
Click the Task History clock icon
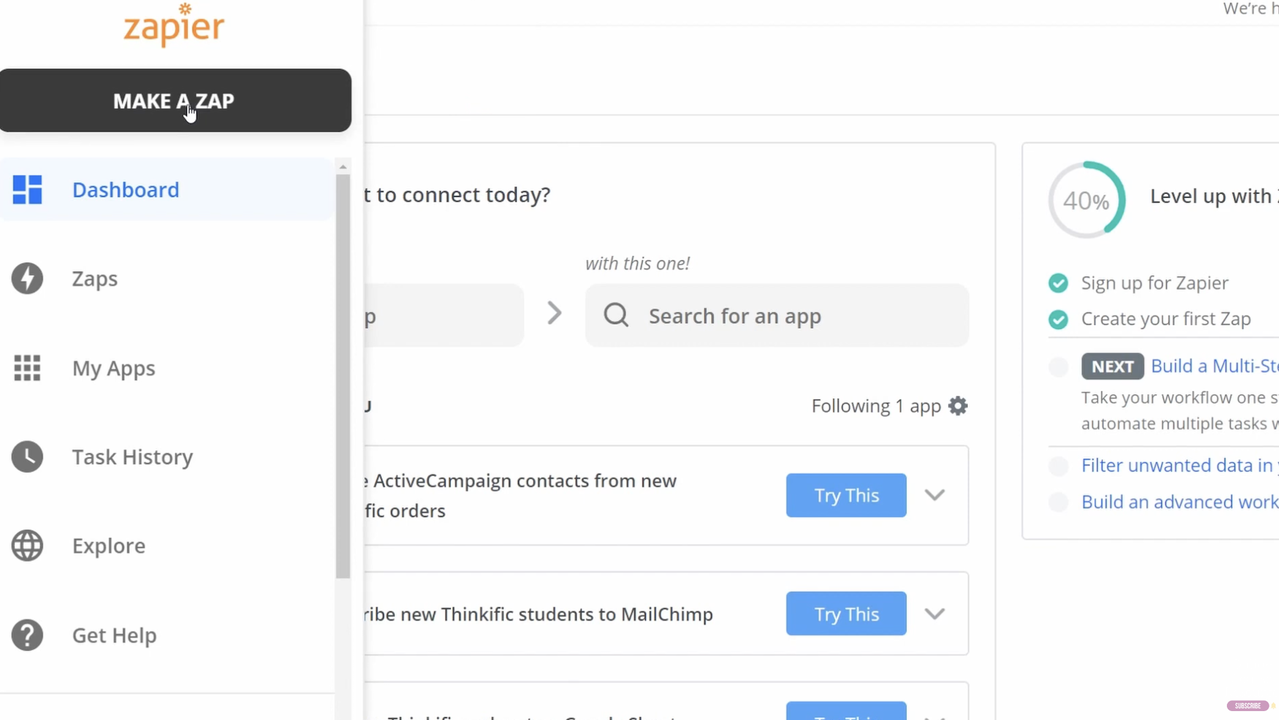click(x=27, y=457)
